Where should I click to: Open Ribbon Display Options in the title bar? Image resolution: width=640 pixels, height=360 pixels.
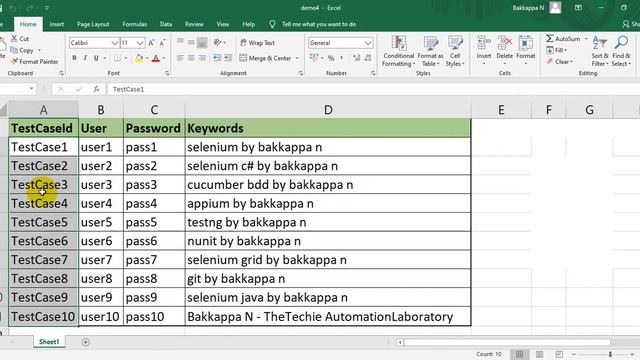[578, 8]
